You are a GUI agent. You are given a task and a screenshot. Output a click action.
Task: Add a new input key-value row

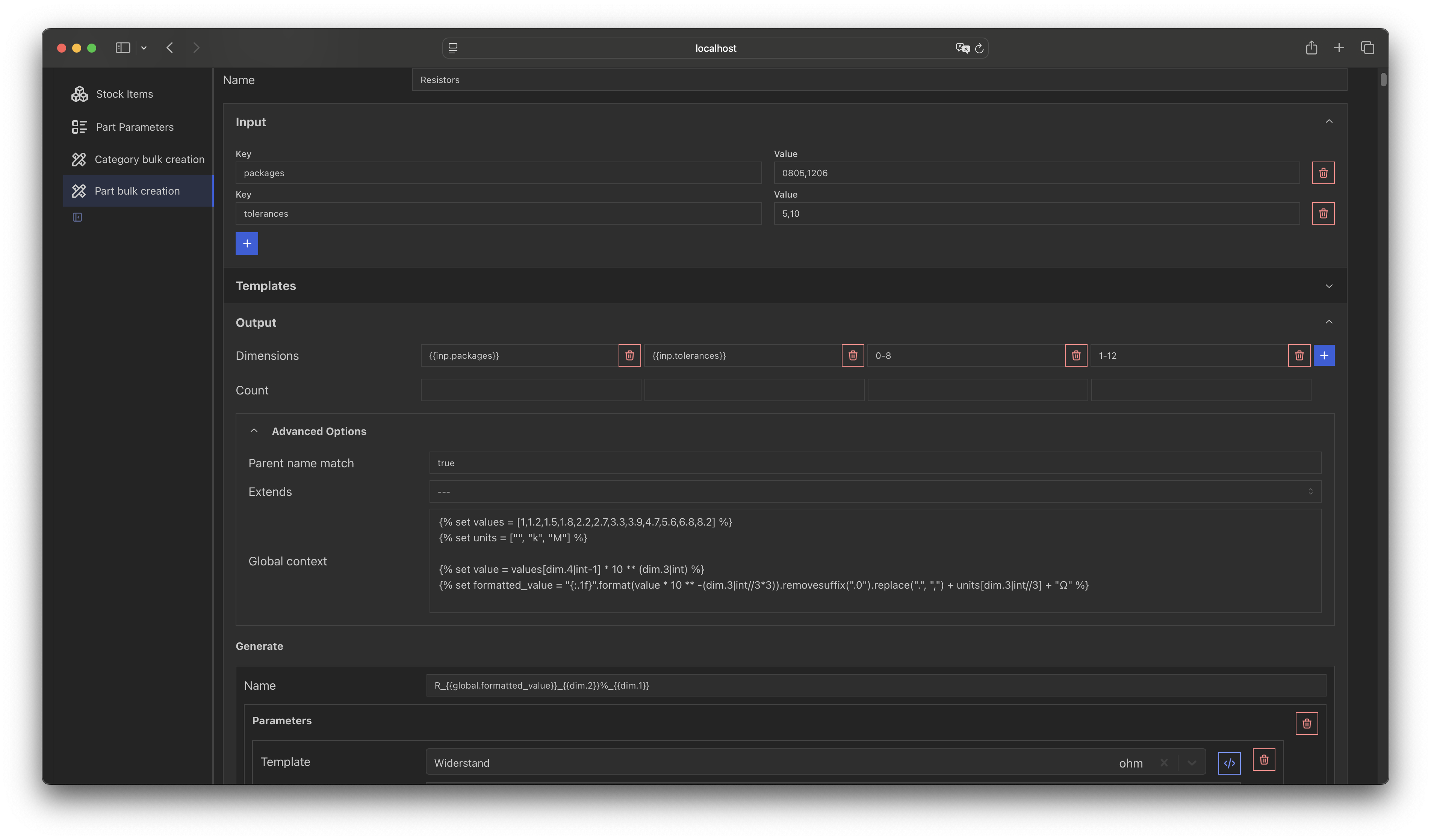pos(247,243)
